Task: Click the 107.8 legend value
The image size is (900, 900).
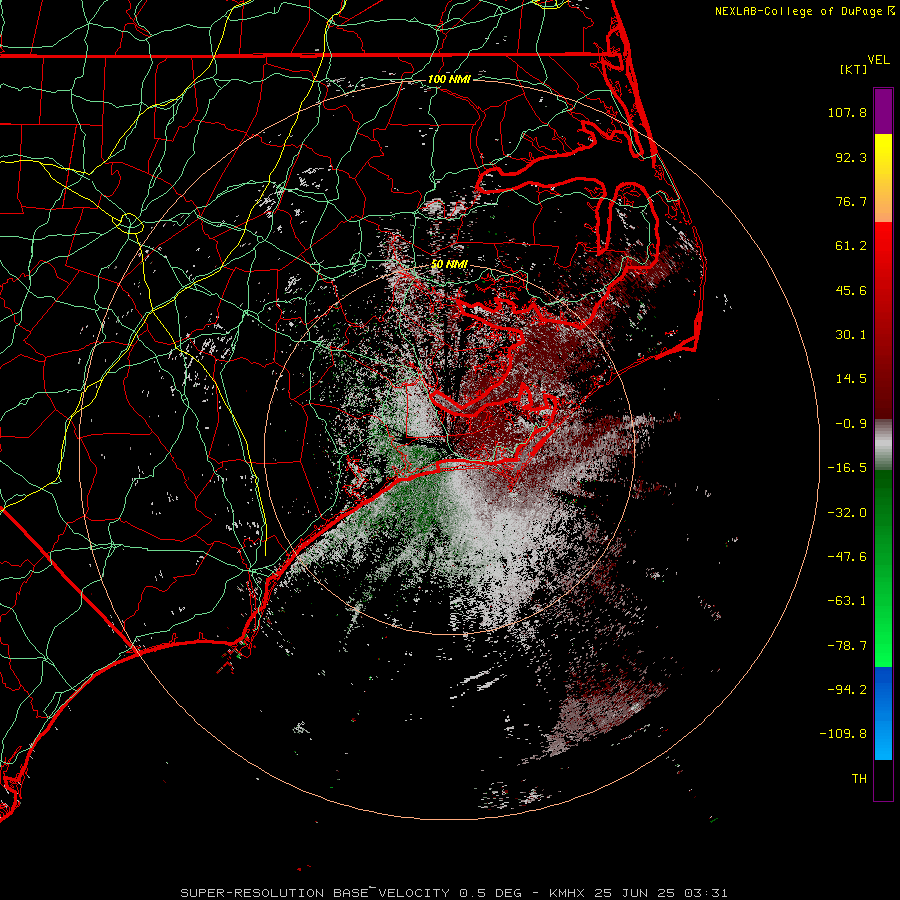Action: 847,112
